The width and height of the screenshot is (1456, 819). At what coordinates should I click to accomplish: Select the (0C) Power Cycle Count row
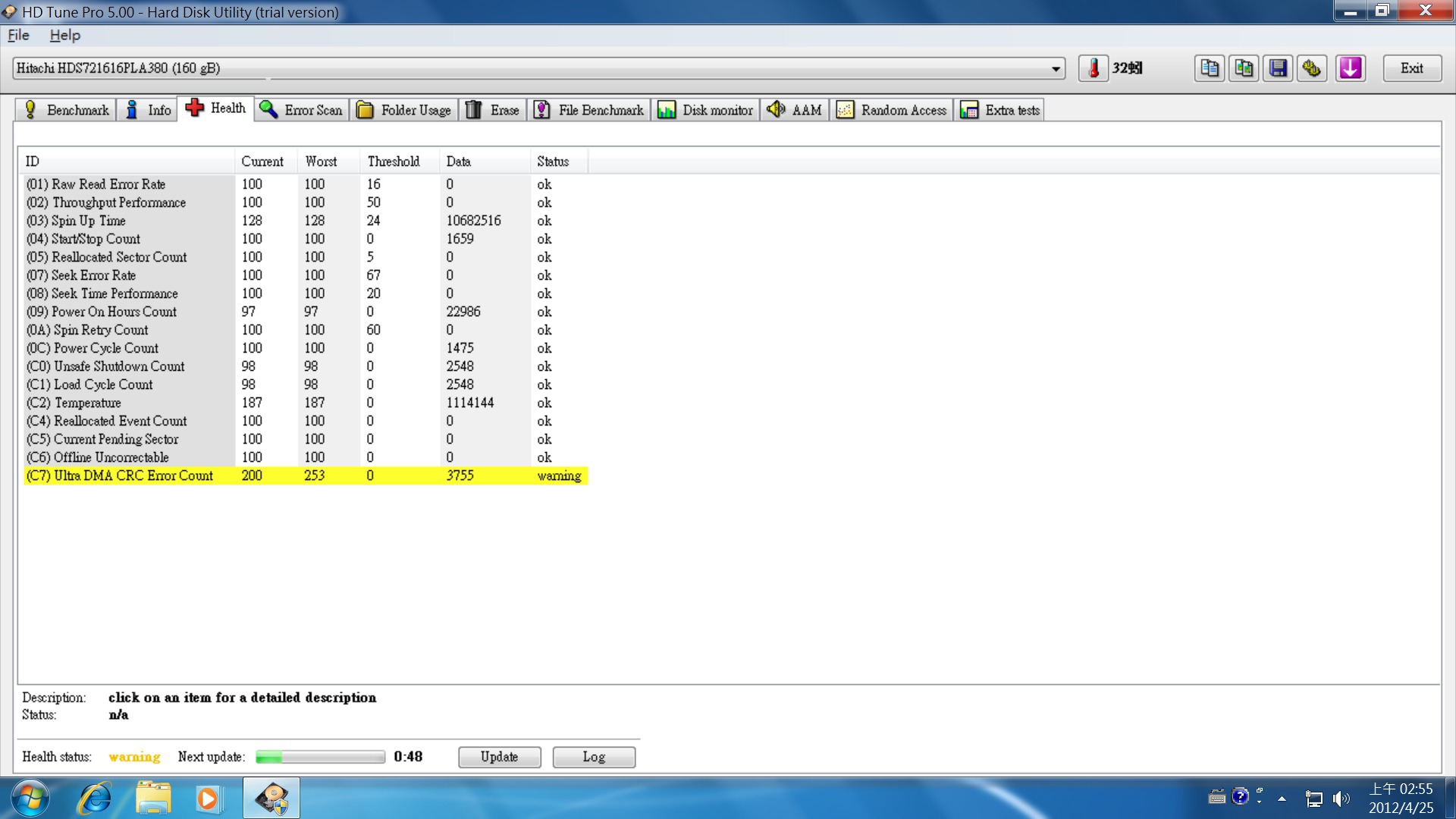point(306,348)
